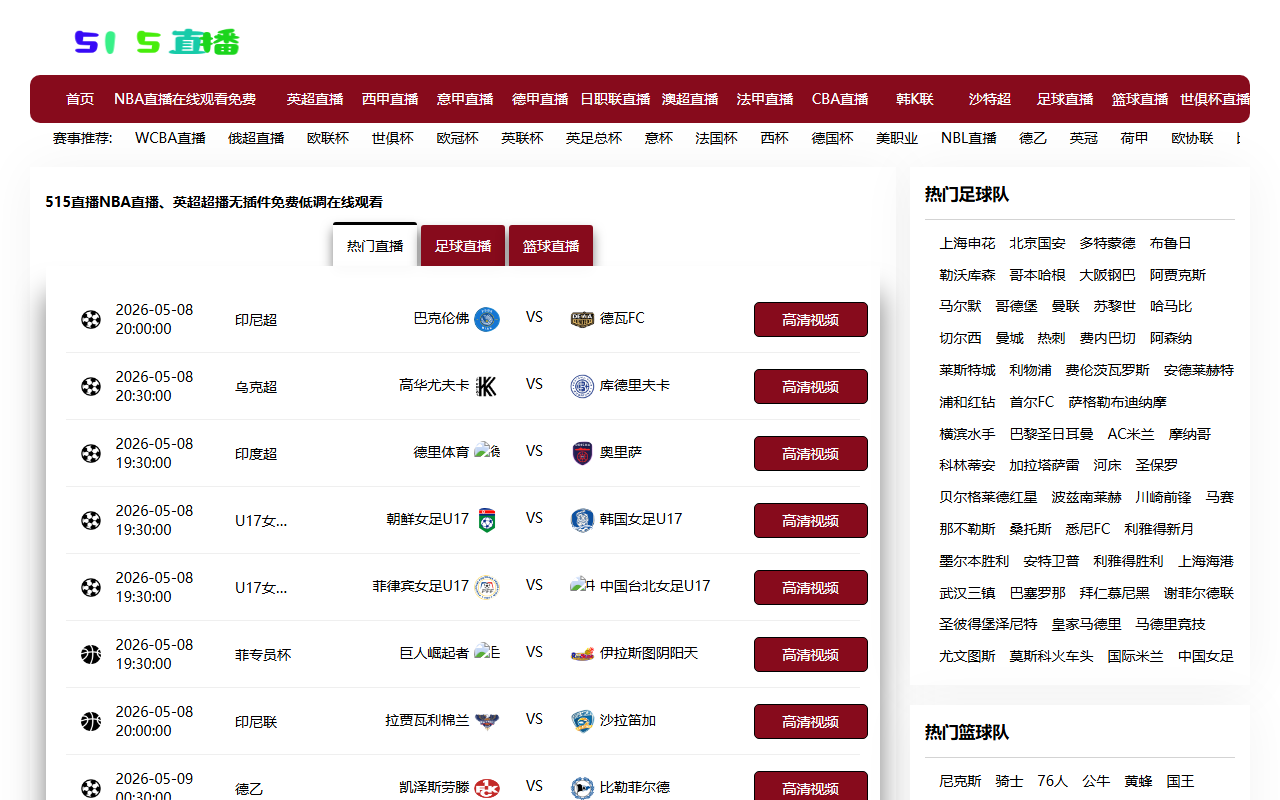
Task: Click 印尼超 league label
Action: [x=256, y=320]
